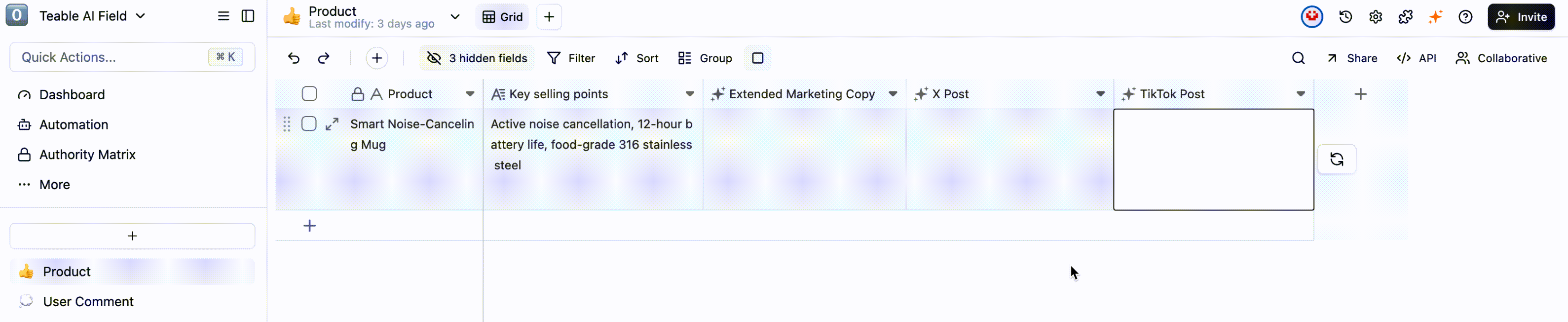Click 'Smart Noise-Canceling Mug' cell text

pos(412,134)
